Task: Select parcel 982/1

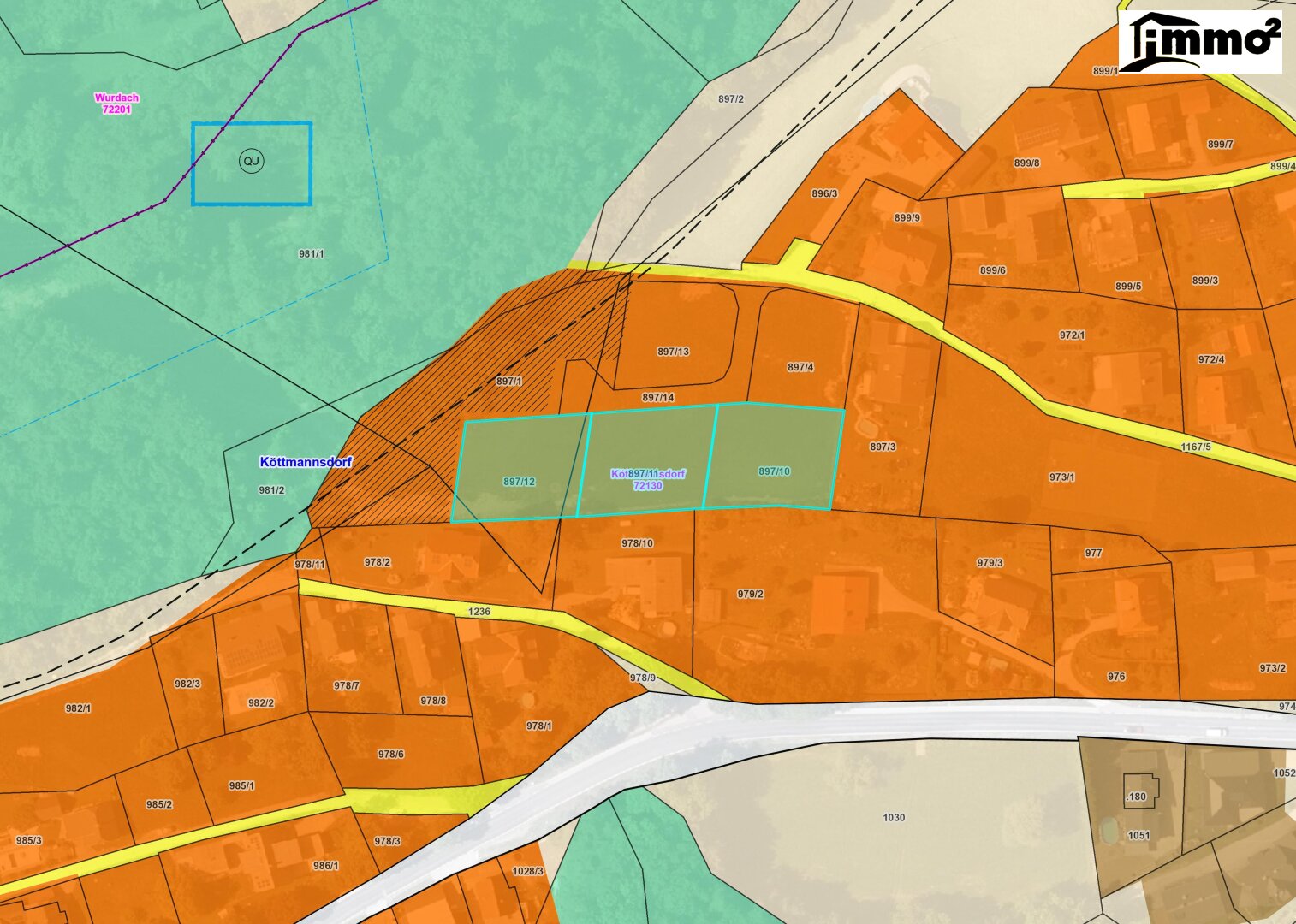Action: (78, 708)
